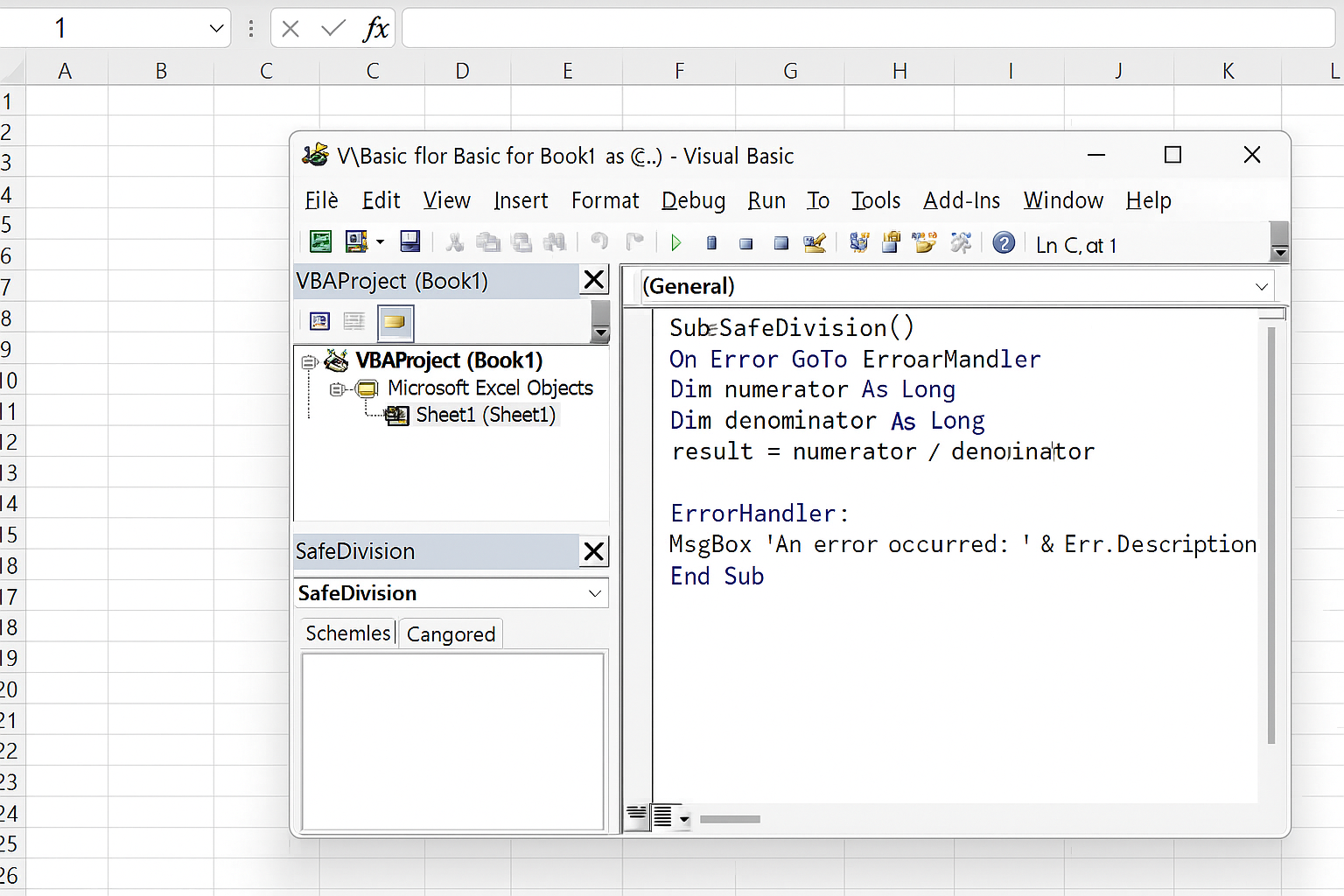Click the Paste icon in VBA toolbar
This screenshot has width=1344, height=896.
tap(521, 242)
